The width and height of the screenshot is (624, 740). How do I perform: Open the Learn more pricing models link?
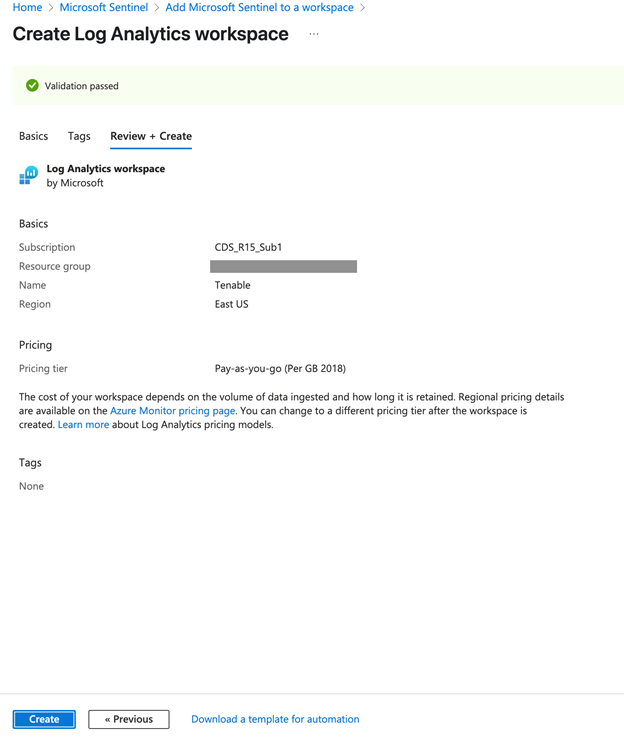point(83,424)
